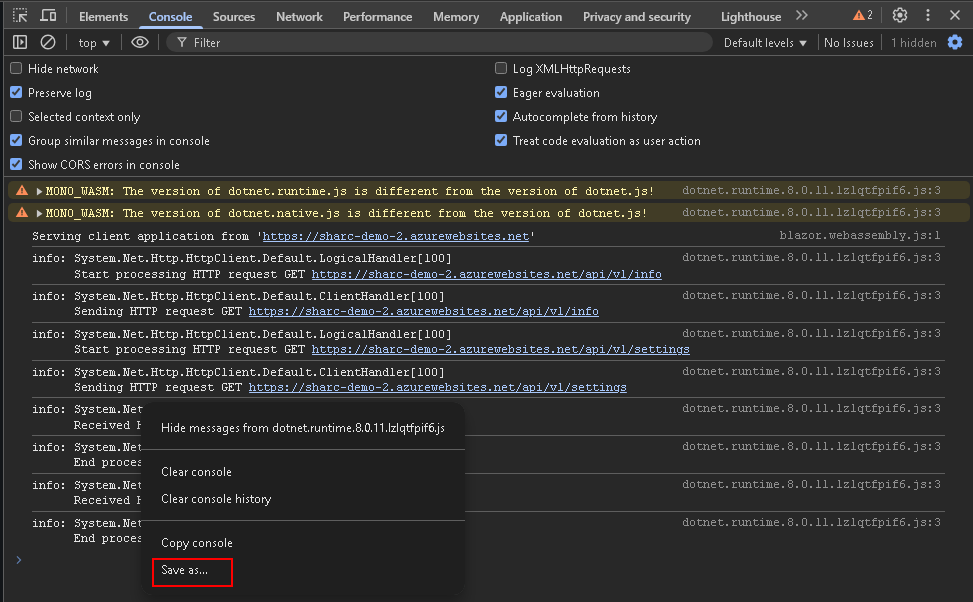Select the Inspect element tool
The image size is (973, 602).
[x=20, y=16]
